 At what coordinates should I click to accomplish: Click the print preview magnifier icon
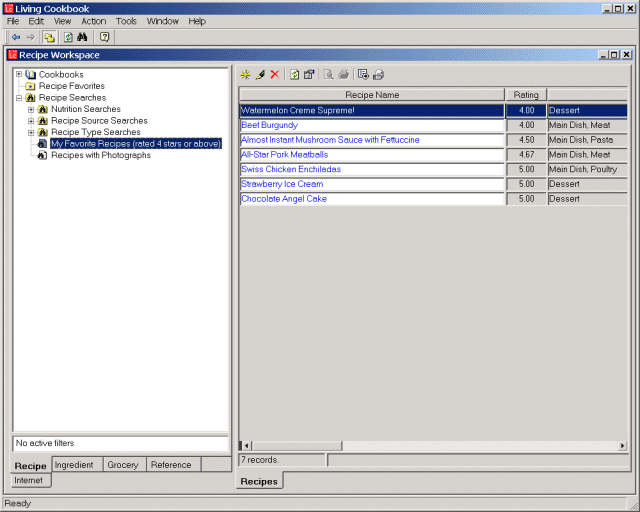[x=329, y=75]
